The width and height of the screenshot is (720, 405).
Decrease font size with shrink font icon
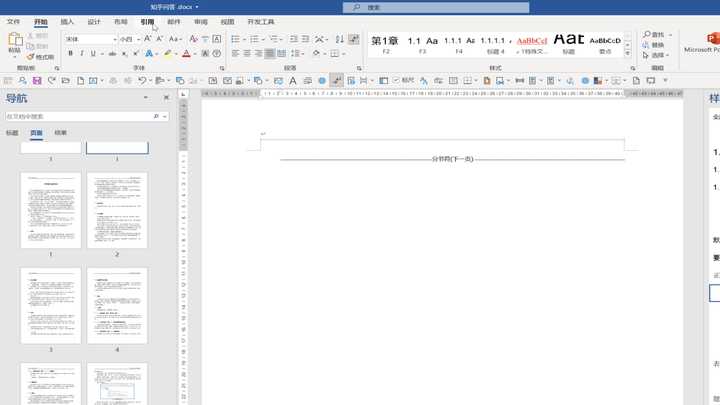pos(159,39)
